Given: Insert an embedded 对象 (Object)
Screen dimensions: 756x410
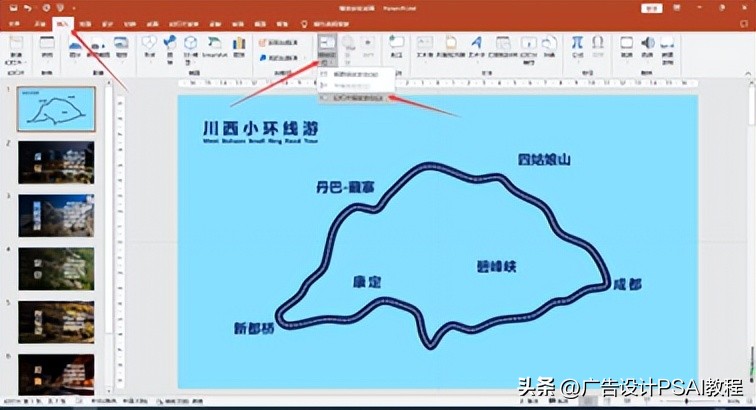Looking at the screenshot, I should [x=550, y=48].
